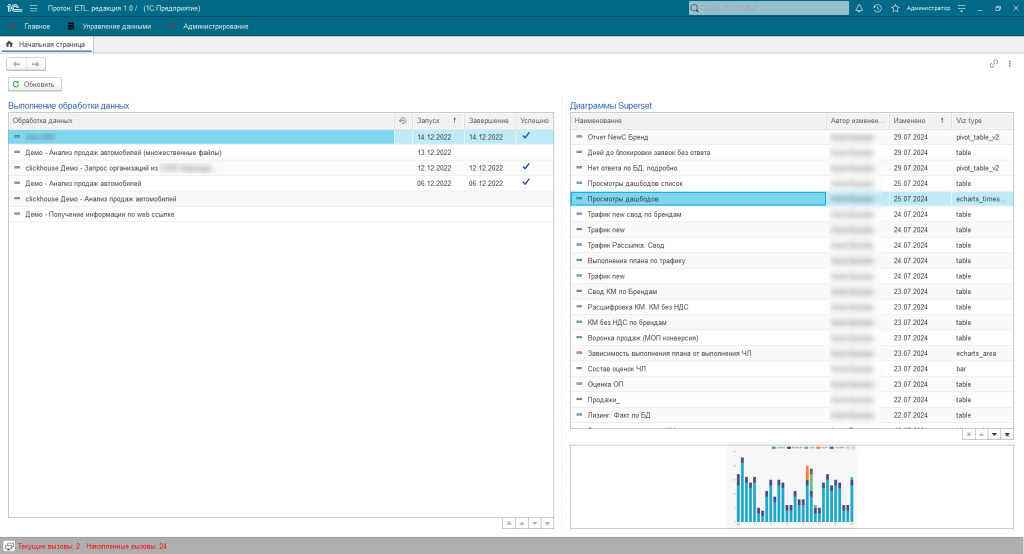Open the three-dot more menu
Screen dimensions: 1024x554
click(1010, 64)
